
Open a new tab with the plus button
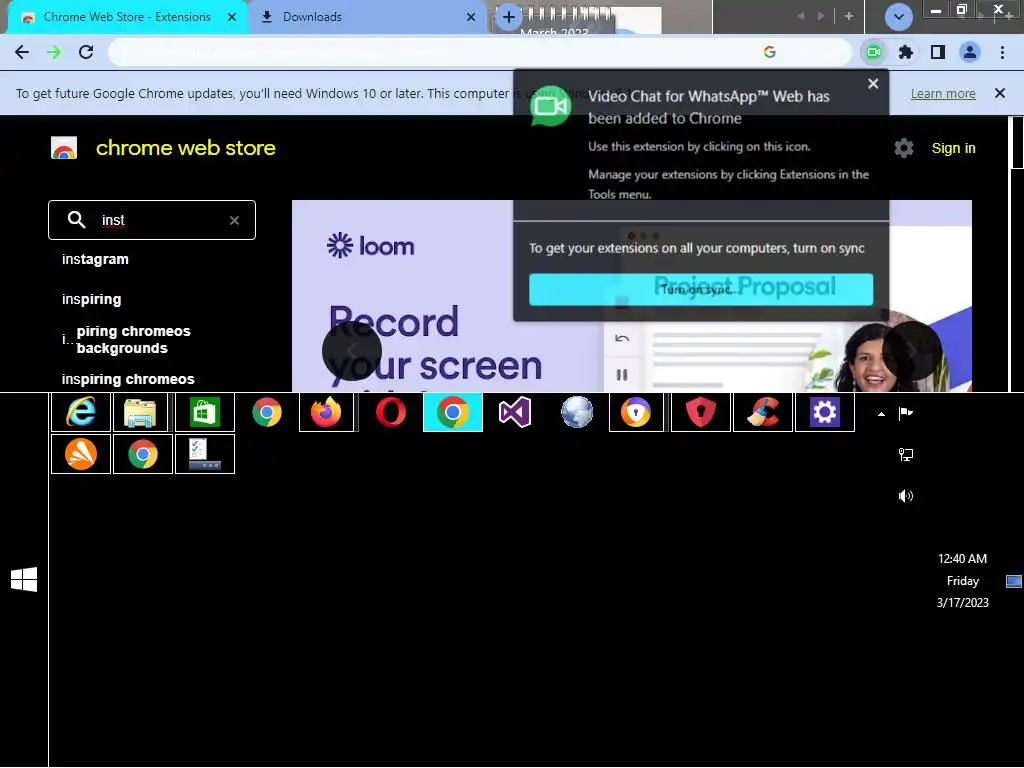point(509,17)
